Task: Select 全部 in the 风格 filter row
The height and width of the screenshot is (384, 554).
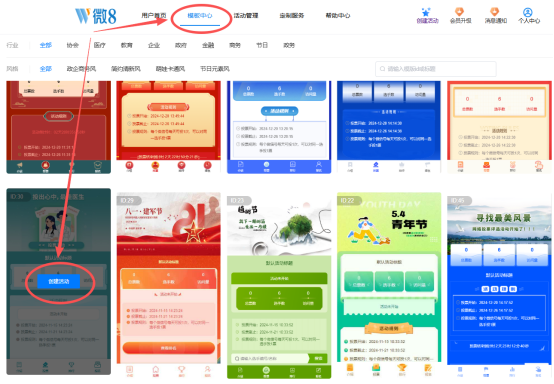Action: (x=46, y=69)
